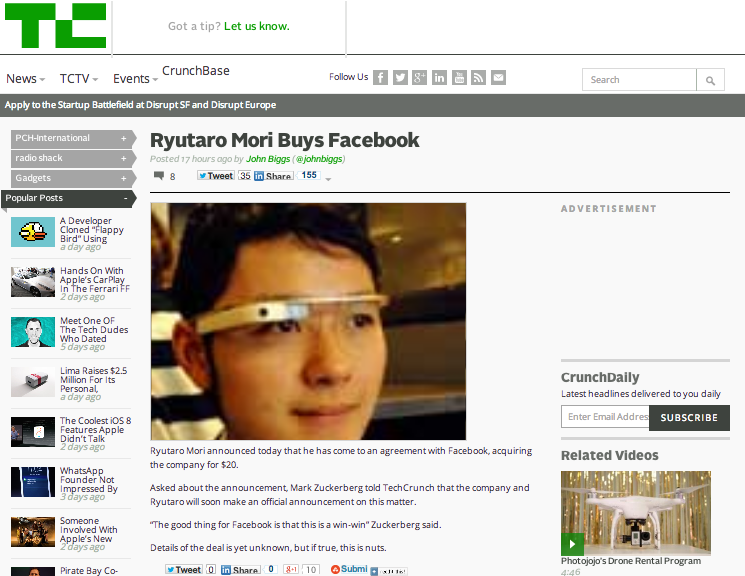Click the email newsletter envelope icon
Image resolution: width=745 pixels, height=576 pixels.
(498, 78)
